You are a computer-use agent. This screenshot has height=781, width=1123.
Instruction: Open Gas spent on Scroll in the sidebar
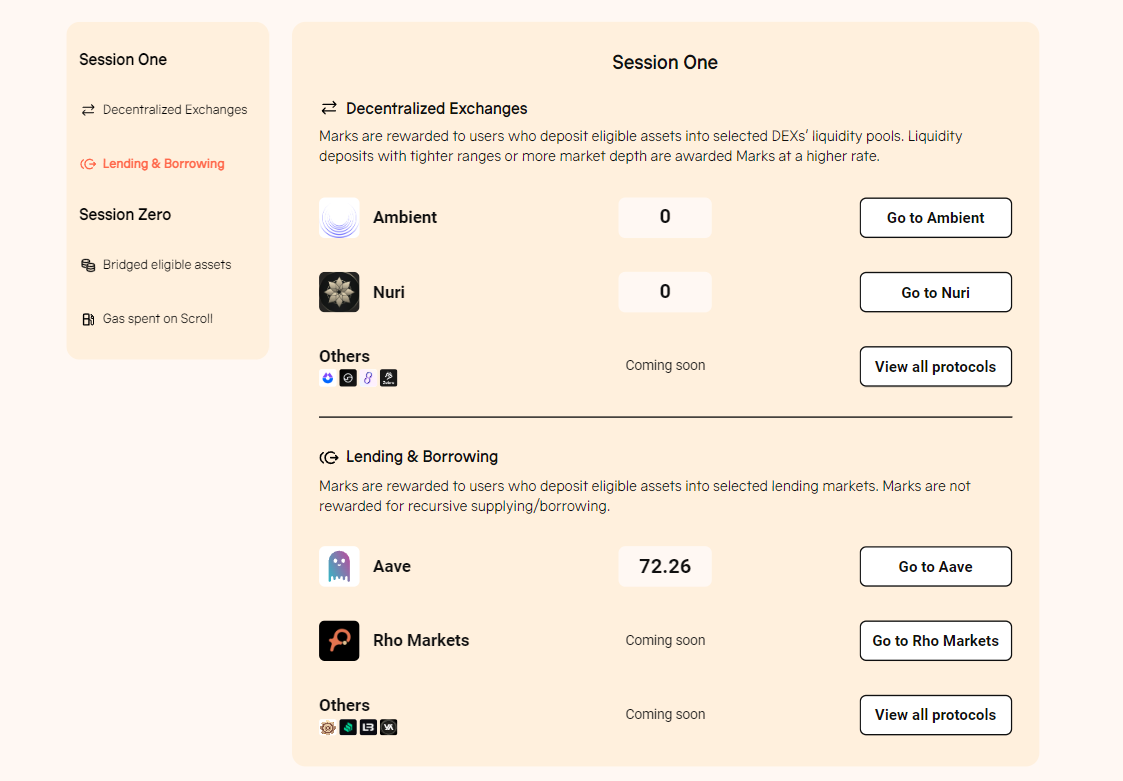(147, 319)
